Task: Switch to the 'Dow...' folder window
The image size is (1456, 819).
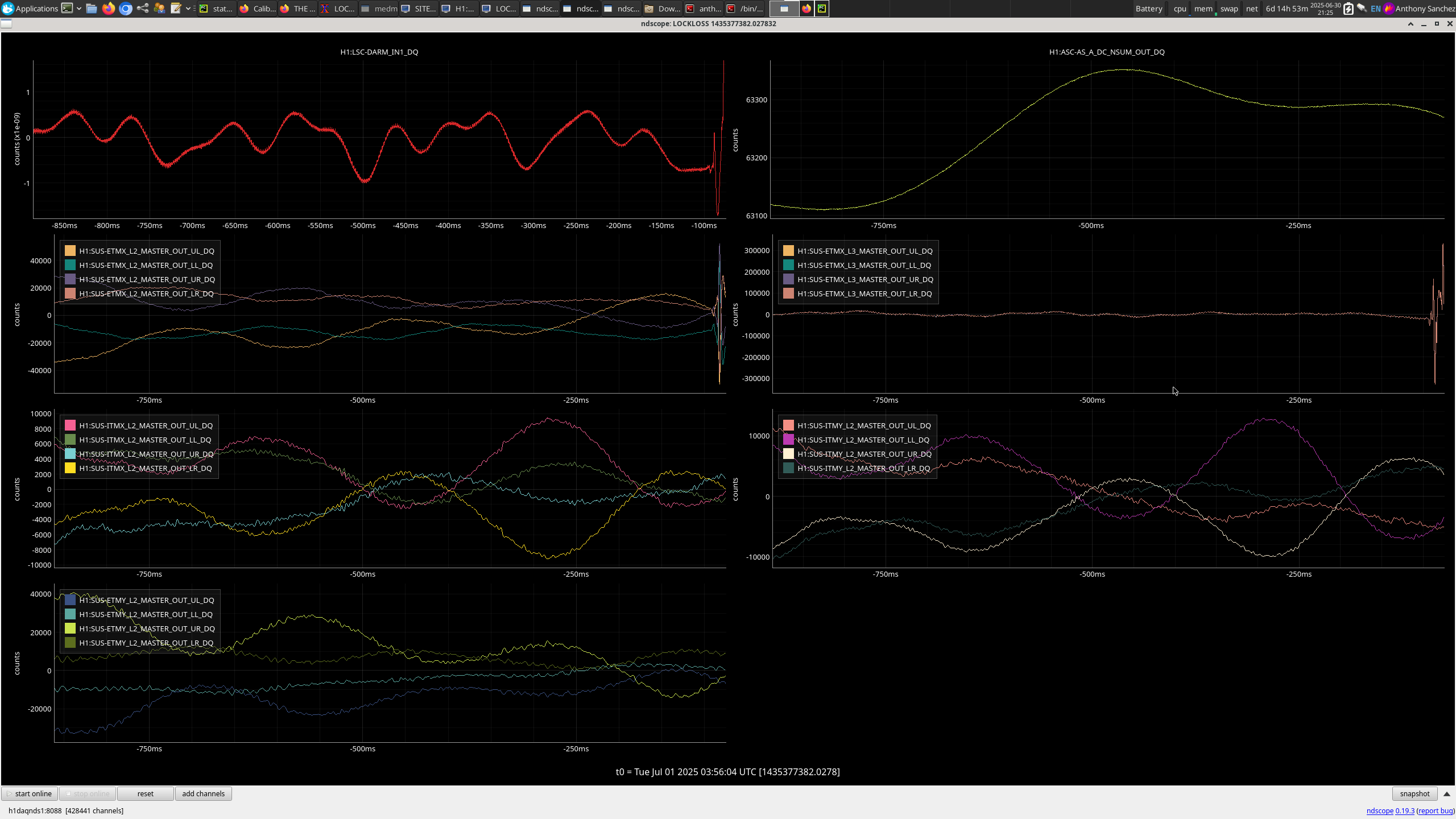Action: [x=663, y=9]
